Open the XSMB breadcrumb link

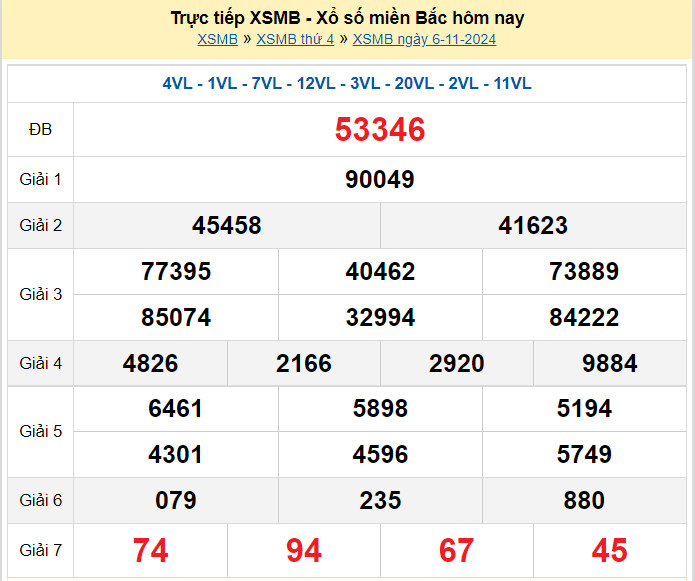(x=218, y=39)
